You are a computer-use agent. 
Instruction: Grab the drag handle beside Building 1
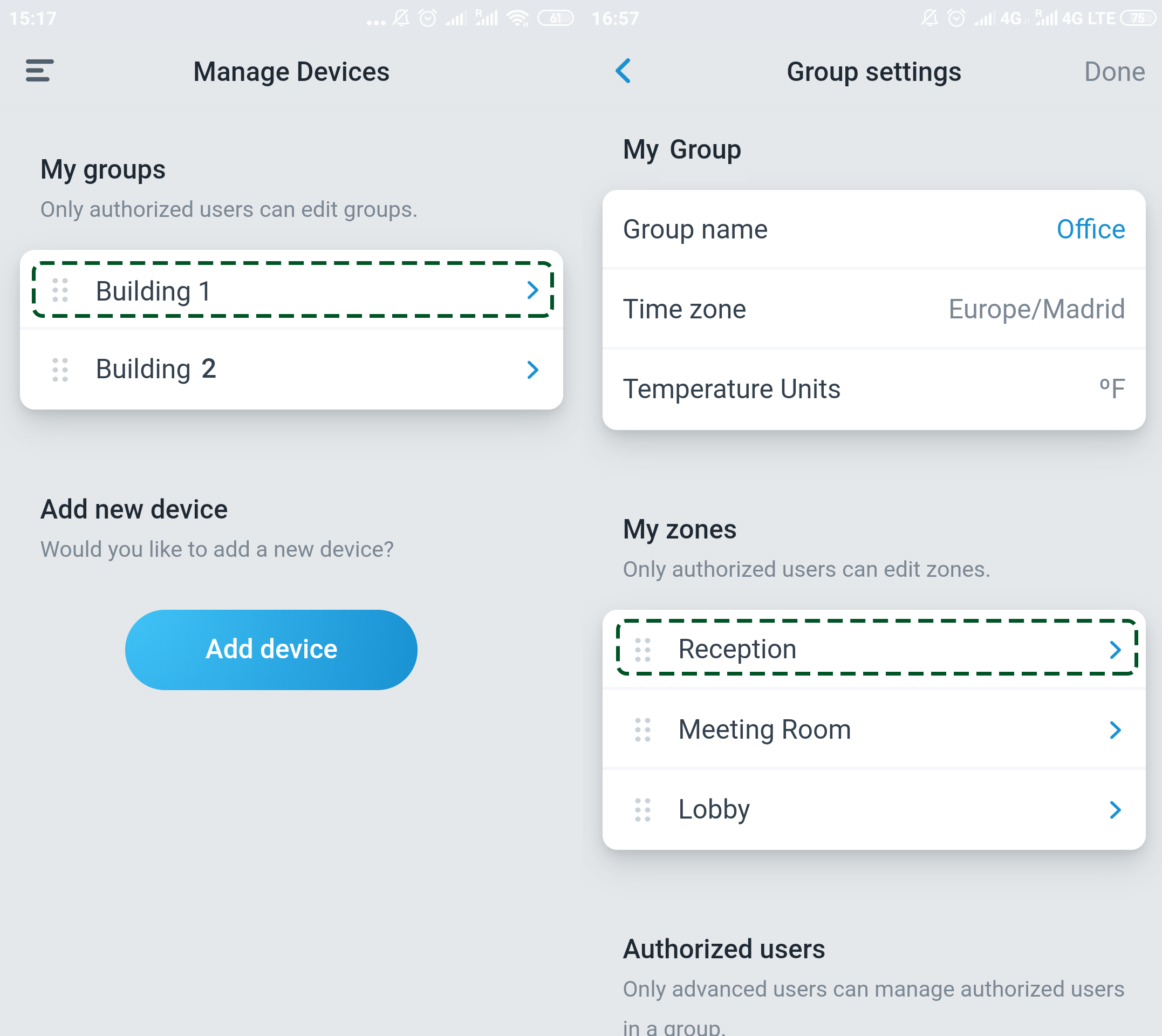tap(60, 290)
